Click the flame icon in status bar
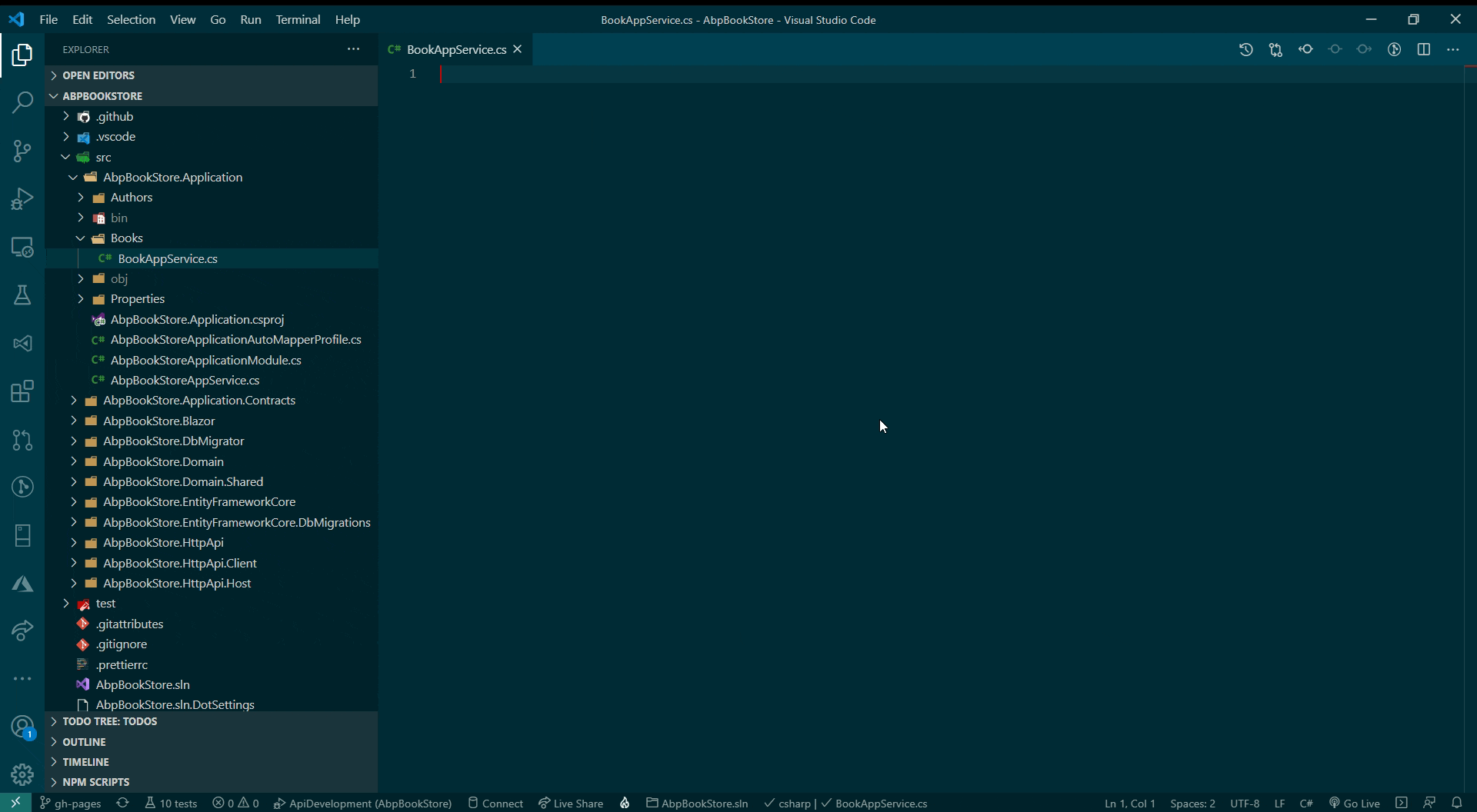 tap(625, 803)
